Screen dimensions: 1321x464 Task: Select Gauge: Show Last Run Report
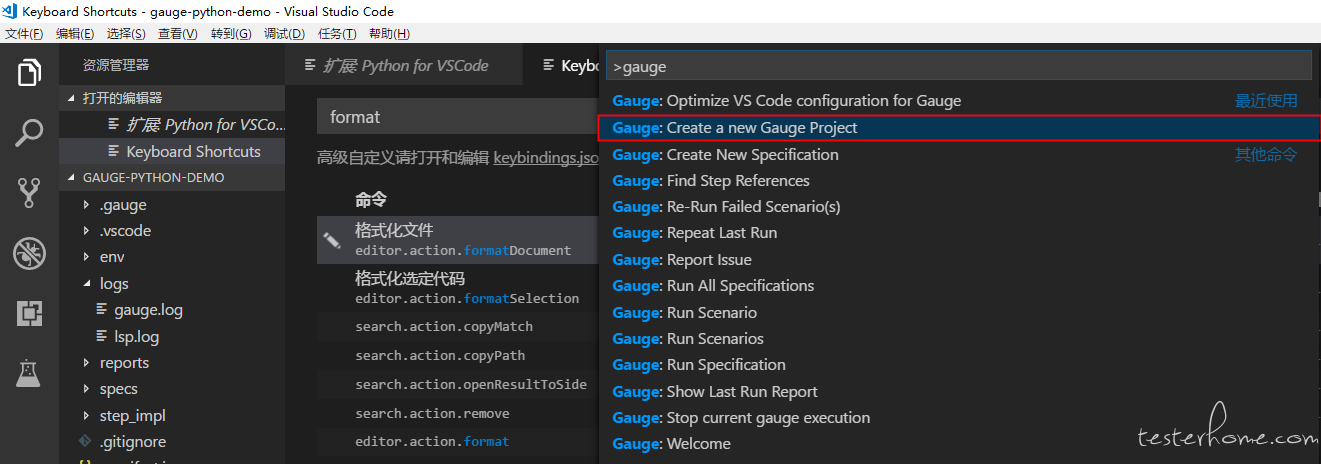pos(959,392)
